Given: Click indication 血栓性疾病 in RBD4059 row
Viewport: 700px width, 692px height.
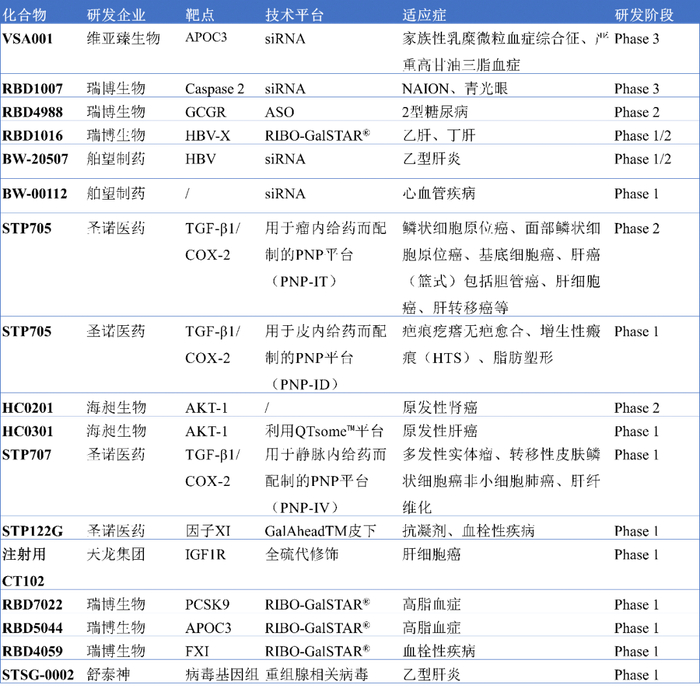Looking at the screenshot, I should (x=439, y=651).
